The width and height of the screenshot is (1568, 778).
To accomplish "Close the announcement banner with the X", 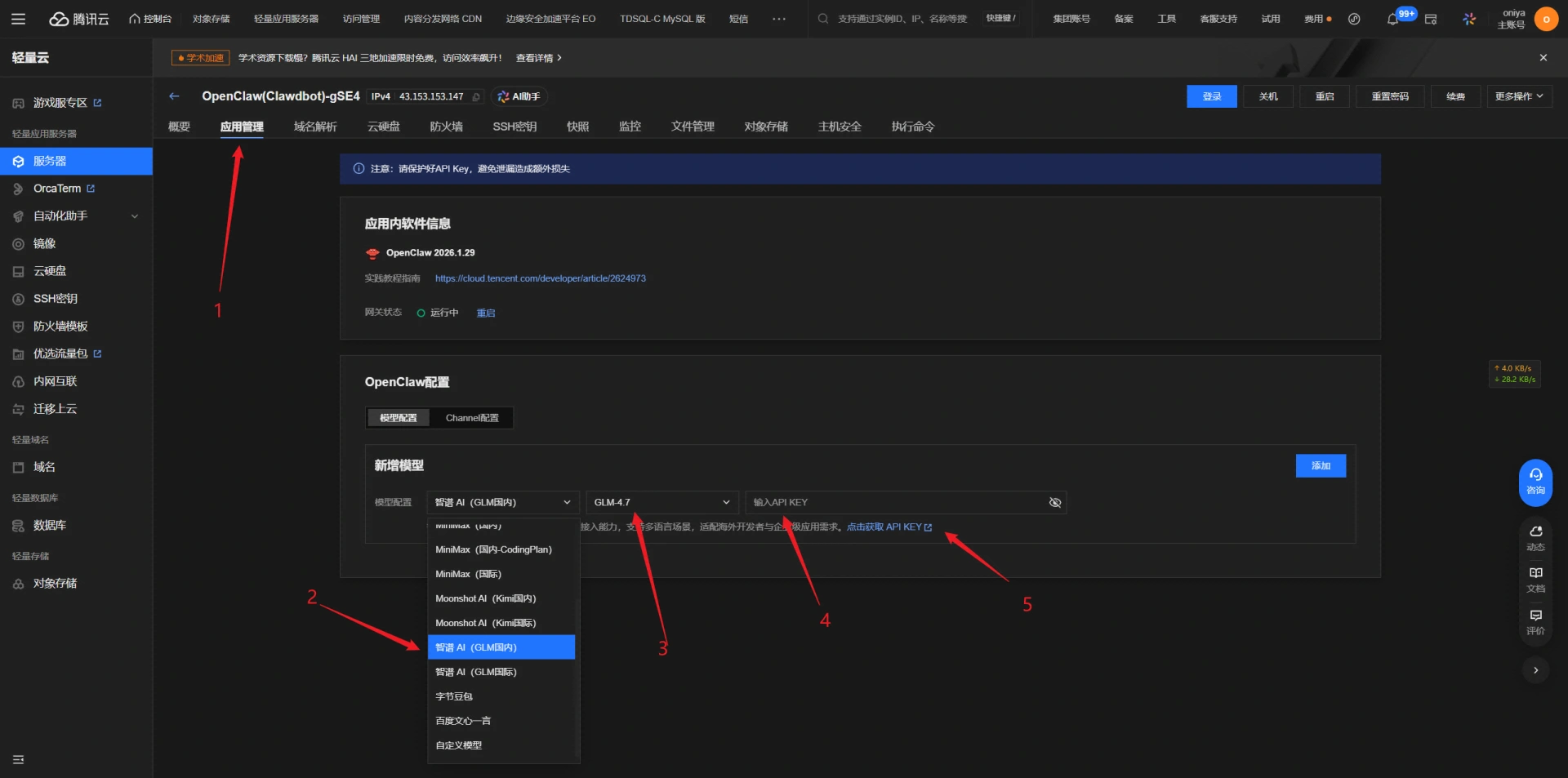I will point(1543,58).
